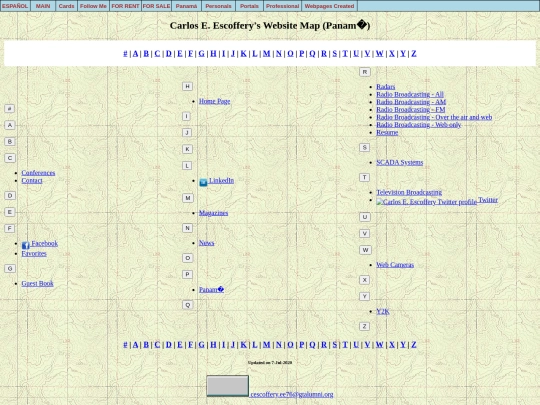Image resolution: width=540 pixels, height=405 pixels.
Task: Click the A section button in left column
Action: [x=10, y=125]
